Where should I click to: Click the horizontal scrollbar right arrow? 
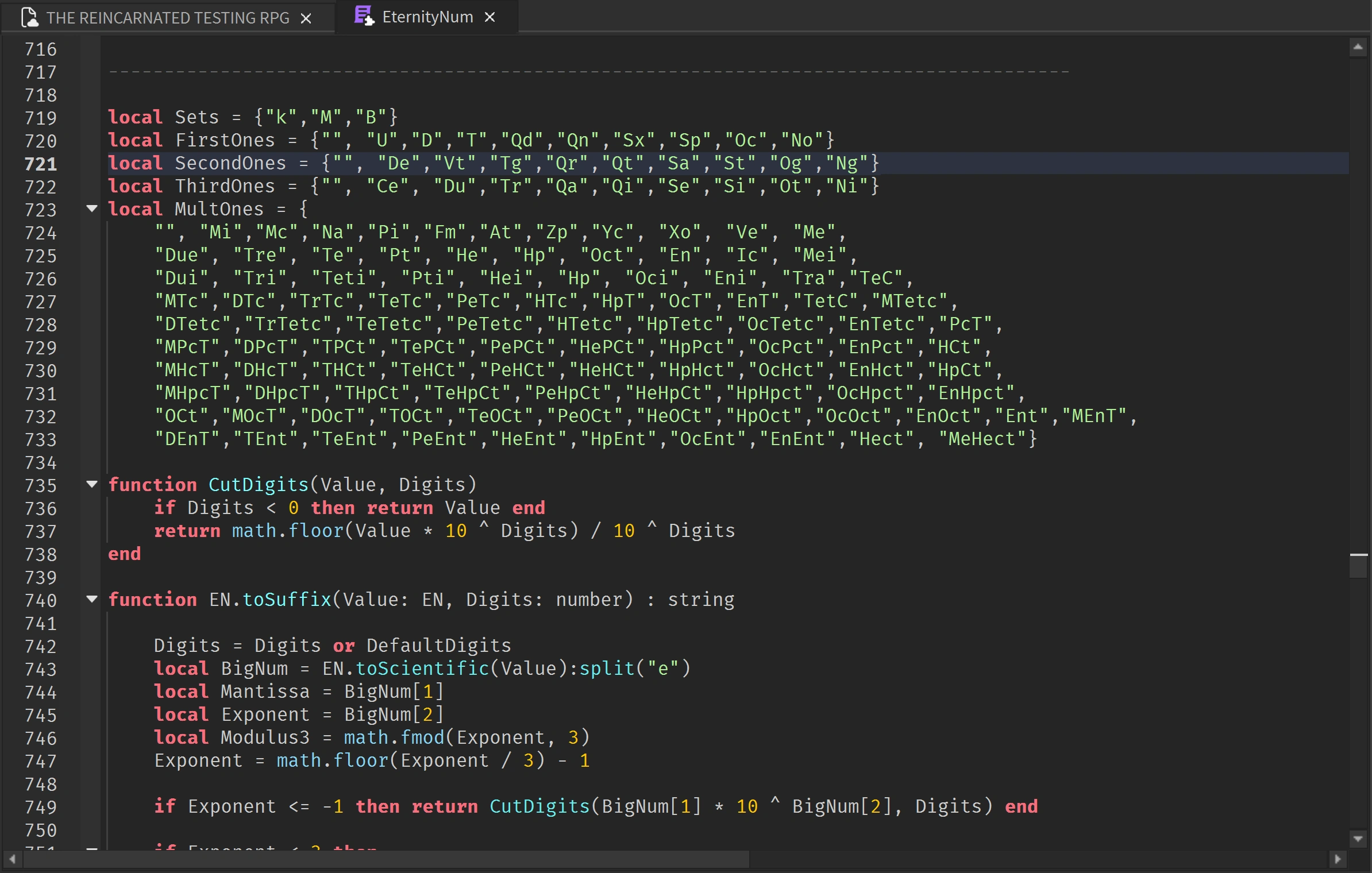(x=1338, y=860)
